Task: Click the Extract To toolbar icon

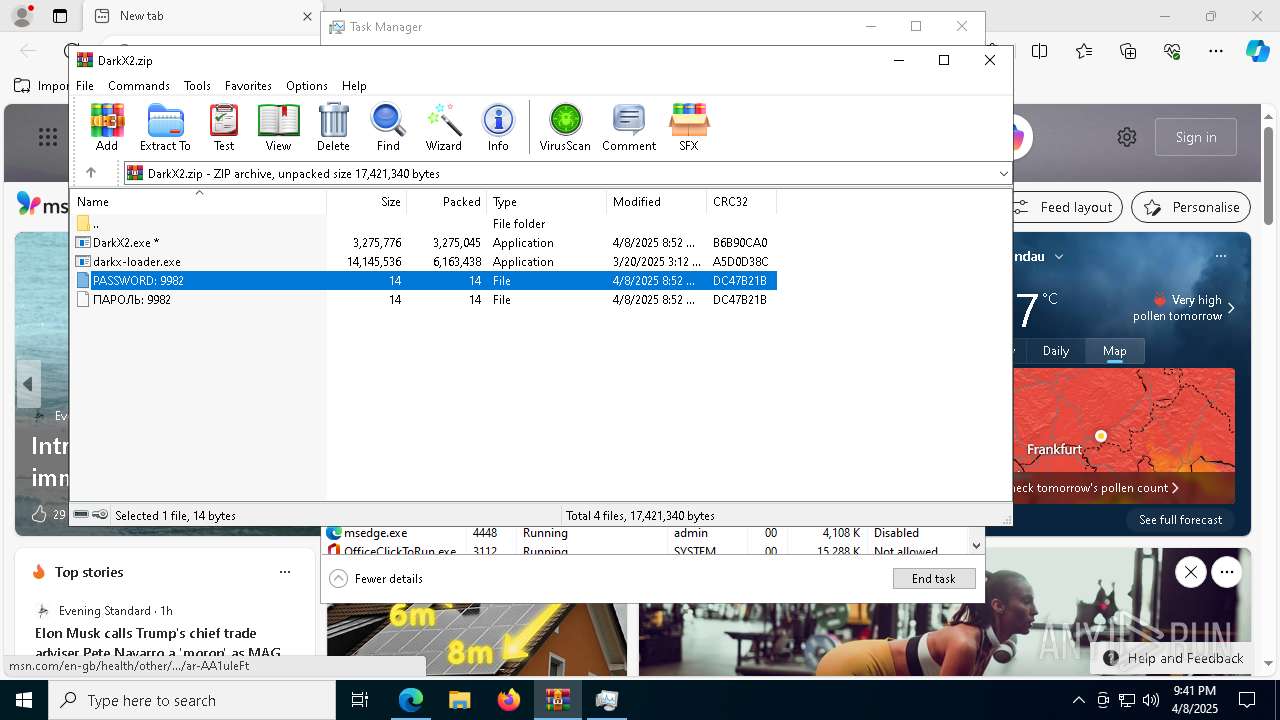Action: click(165, 127)
